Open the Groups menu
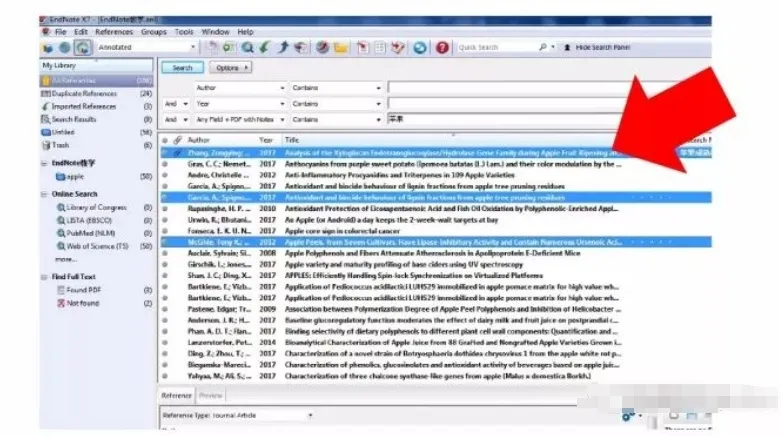This screenshot has width=781, height=436. [154, 32]
